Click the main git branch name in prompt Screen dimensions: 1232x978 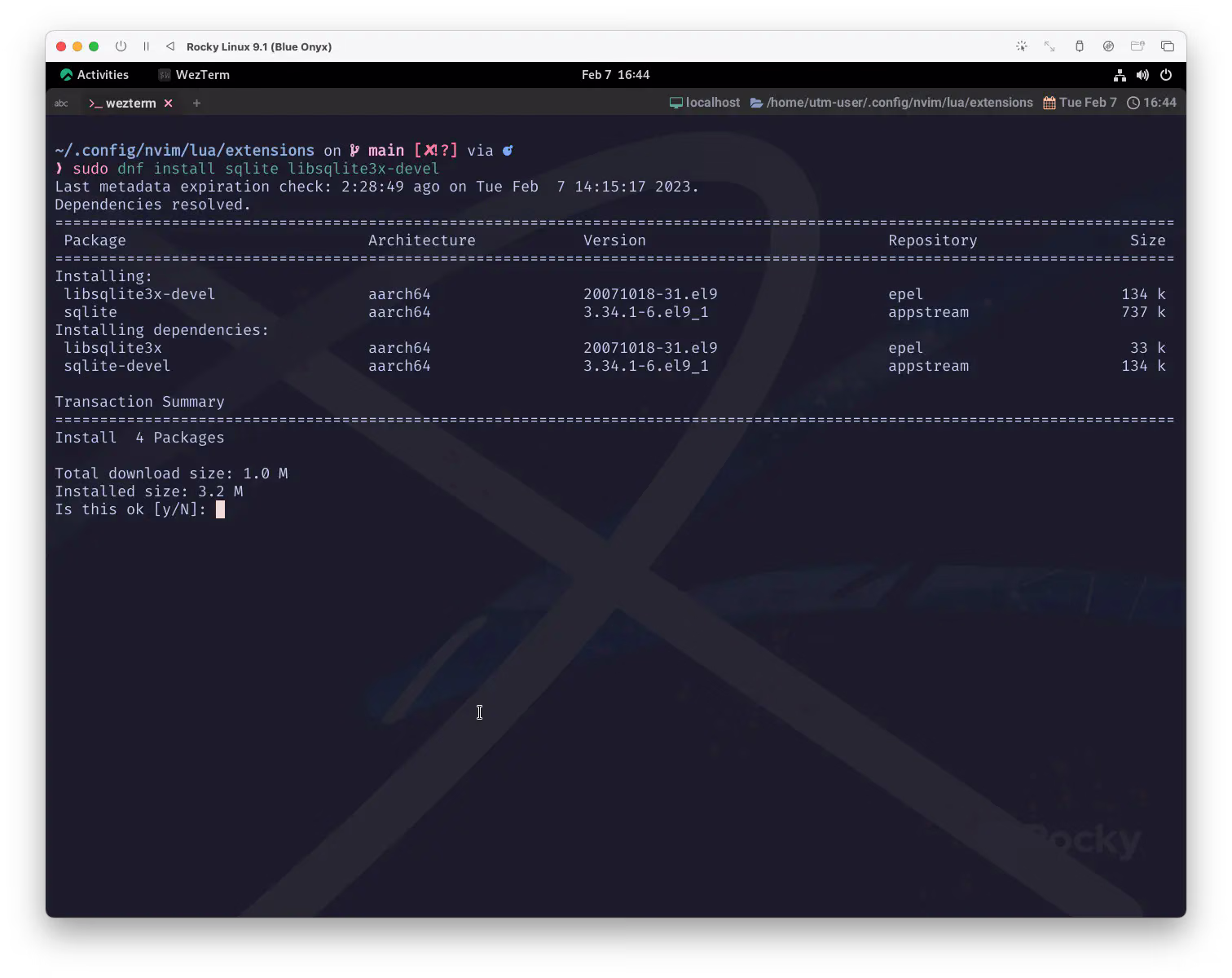click(x=386, y=151)
